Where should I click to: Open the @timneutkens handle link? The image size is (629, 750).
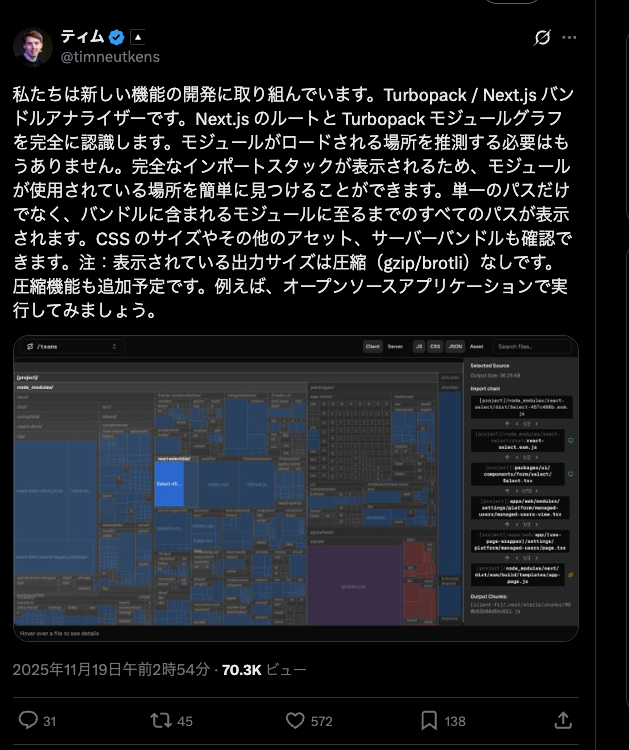click(x=110, y=57)
